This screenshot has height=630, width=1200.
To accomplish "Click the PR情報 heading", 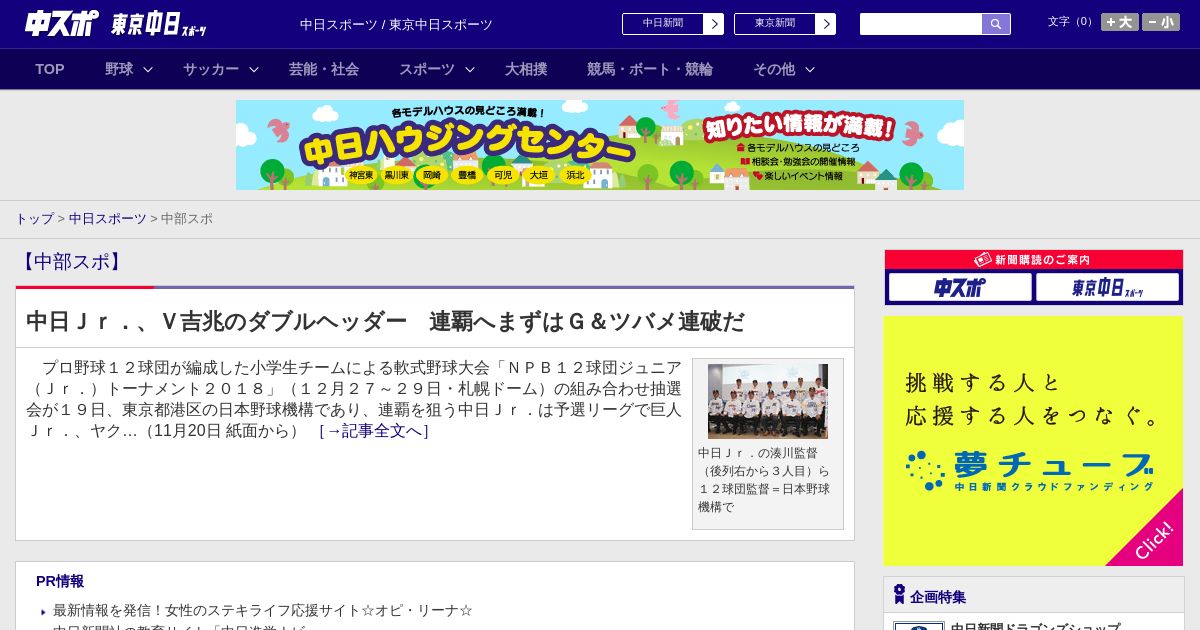I will (x=60, y=581).
